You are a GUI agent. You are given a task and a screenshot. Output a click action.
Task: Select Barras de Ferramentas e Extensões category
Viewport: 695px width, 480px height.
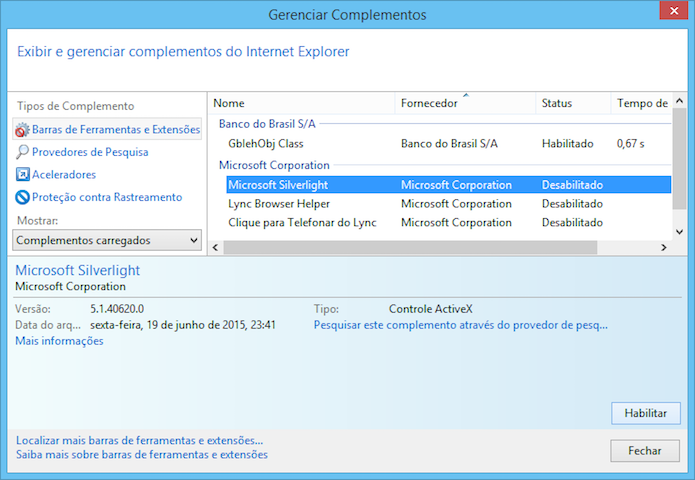pos(115,130)
